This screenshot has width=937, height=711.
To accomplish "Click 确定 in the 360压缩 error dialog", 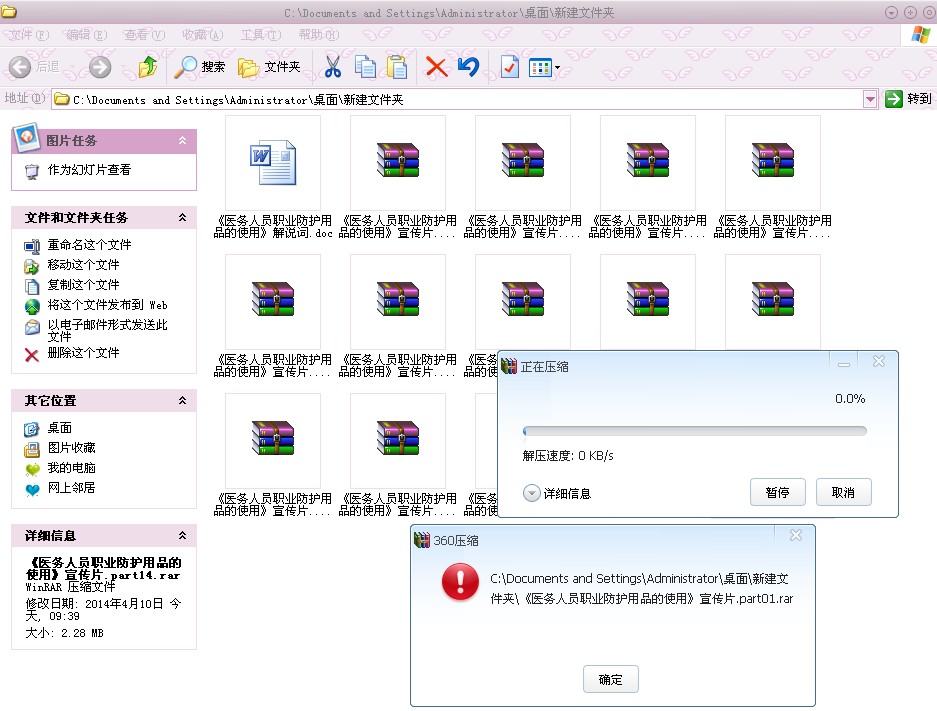I will (610, 680).
